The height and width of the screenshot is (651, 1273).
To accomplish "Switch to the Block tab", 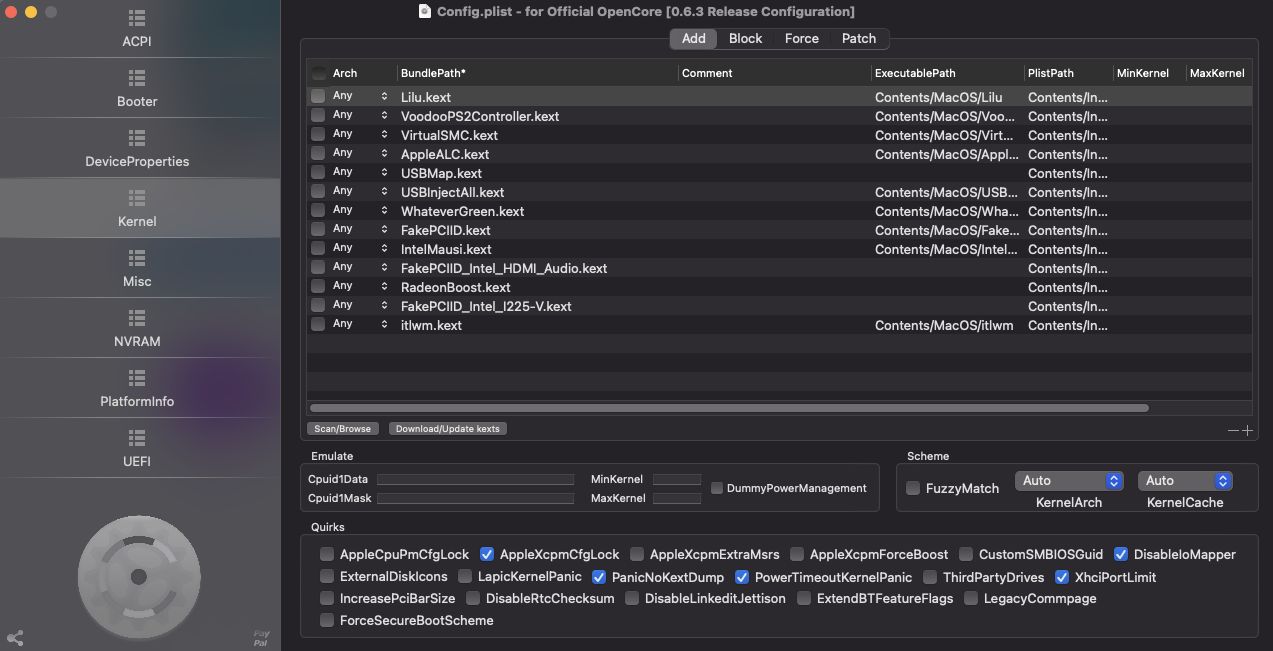I will pos(745,39).
